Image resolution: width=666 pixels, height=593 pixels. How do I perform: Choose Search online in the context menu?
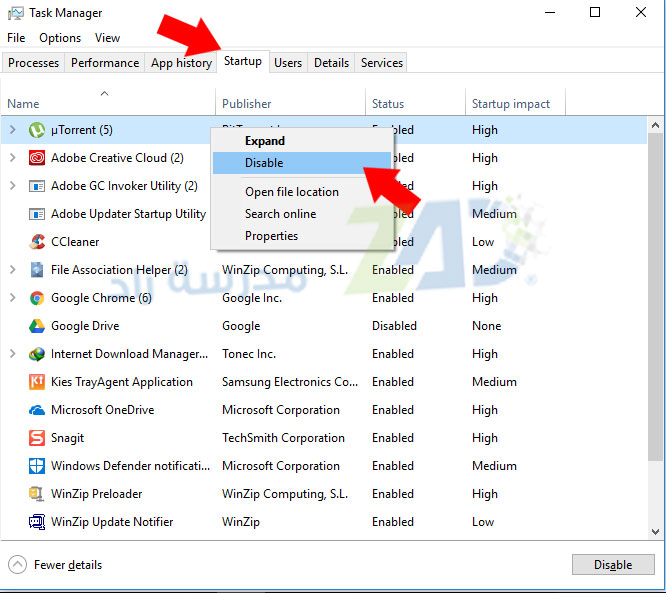click(x=302, y=214)
